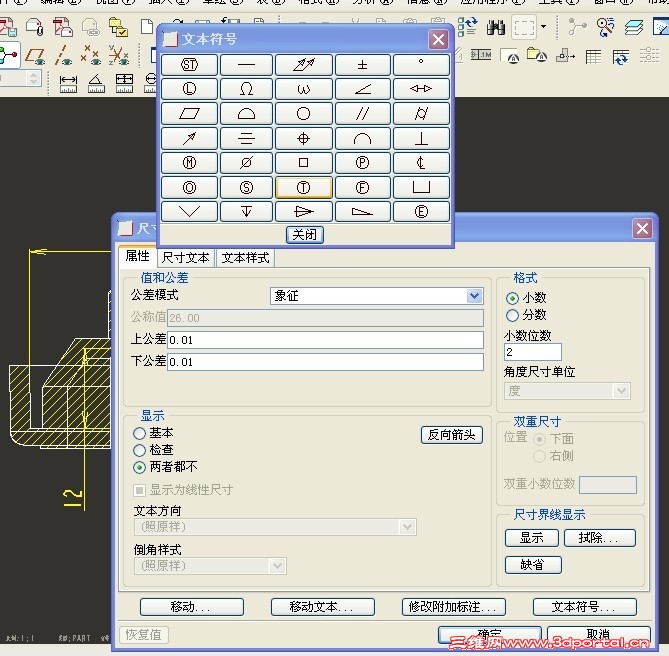Click the 上公差 input field
Screen dimensions: 669x656
click(325, 340)
